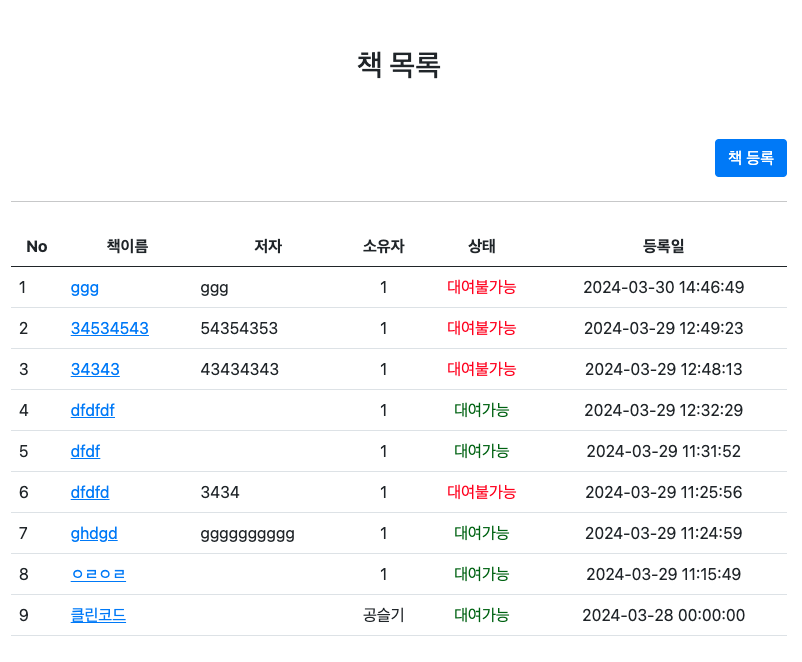Screen dimensions: 802x662
Task: Click 대여가능 status in ㅇㄹㅇㄹ row
Action: [x=481, y=573]
